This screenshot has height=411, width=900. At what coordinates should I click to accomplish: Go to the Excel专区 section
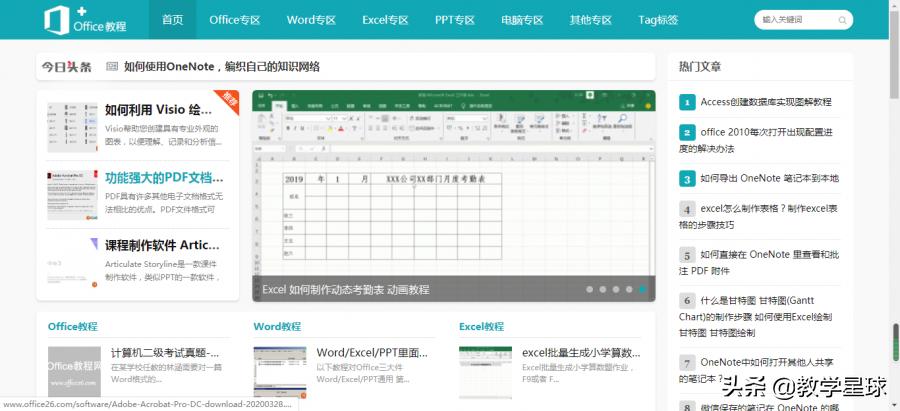[x=385, y=20]
